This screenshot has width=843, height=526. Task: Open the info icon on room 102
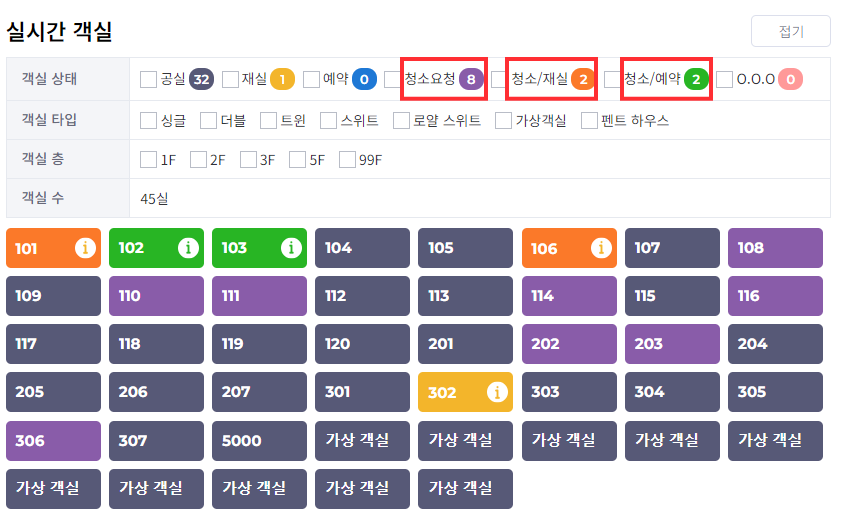(188, 248)
